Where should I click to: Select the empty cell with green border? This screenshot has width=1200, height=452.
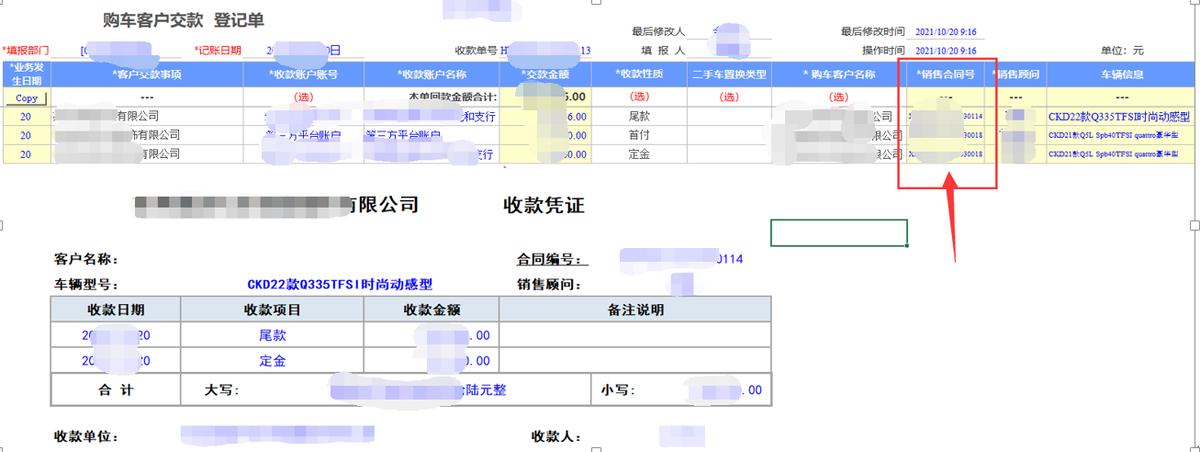(x=839, y=232)
